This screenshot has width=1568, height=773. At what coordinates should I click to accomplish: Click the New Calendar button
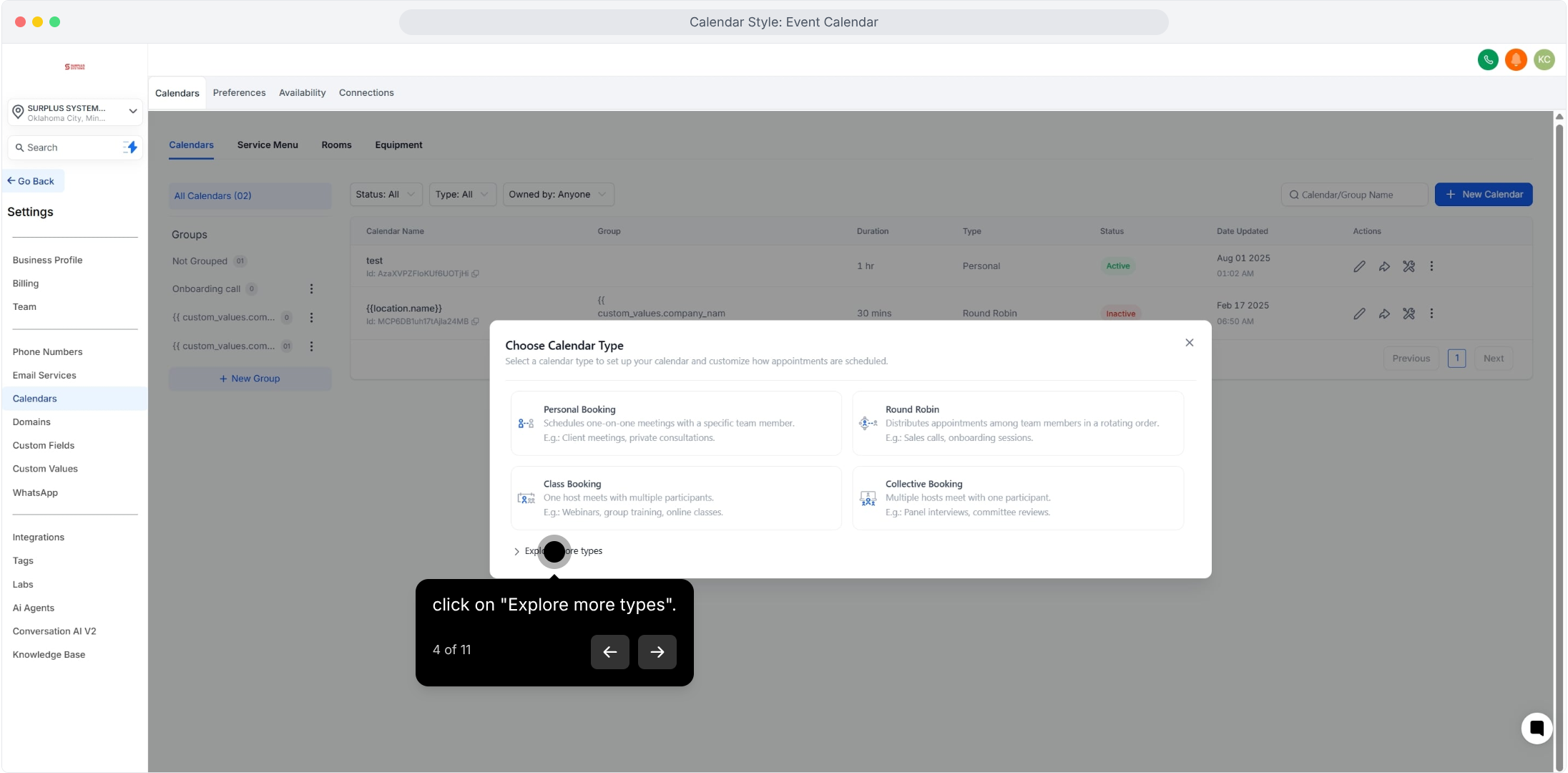pos(1483,195)
